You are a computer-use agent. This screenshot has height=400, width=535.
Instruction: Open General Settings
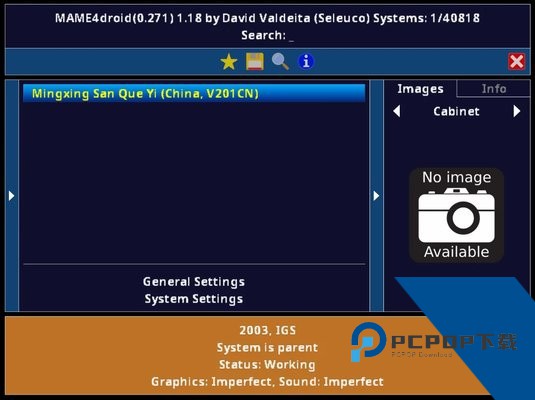(194, 282)
